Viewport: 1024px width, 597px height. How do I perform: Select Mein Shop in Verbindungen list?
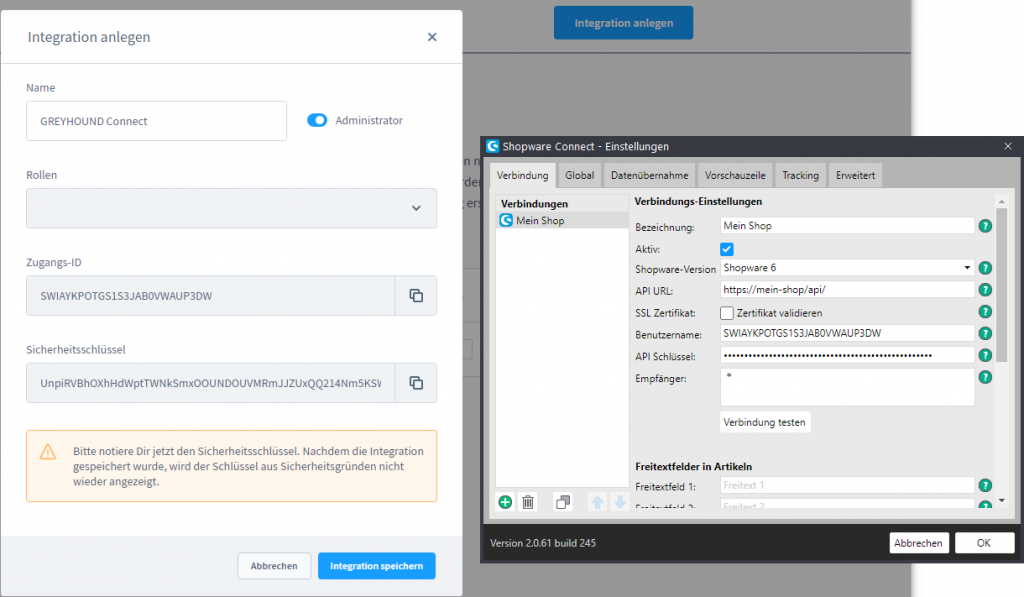pyautogui.click(x=562, y=221)
